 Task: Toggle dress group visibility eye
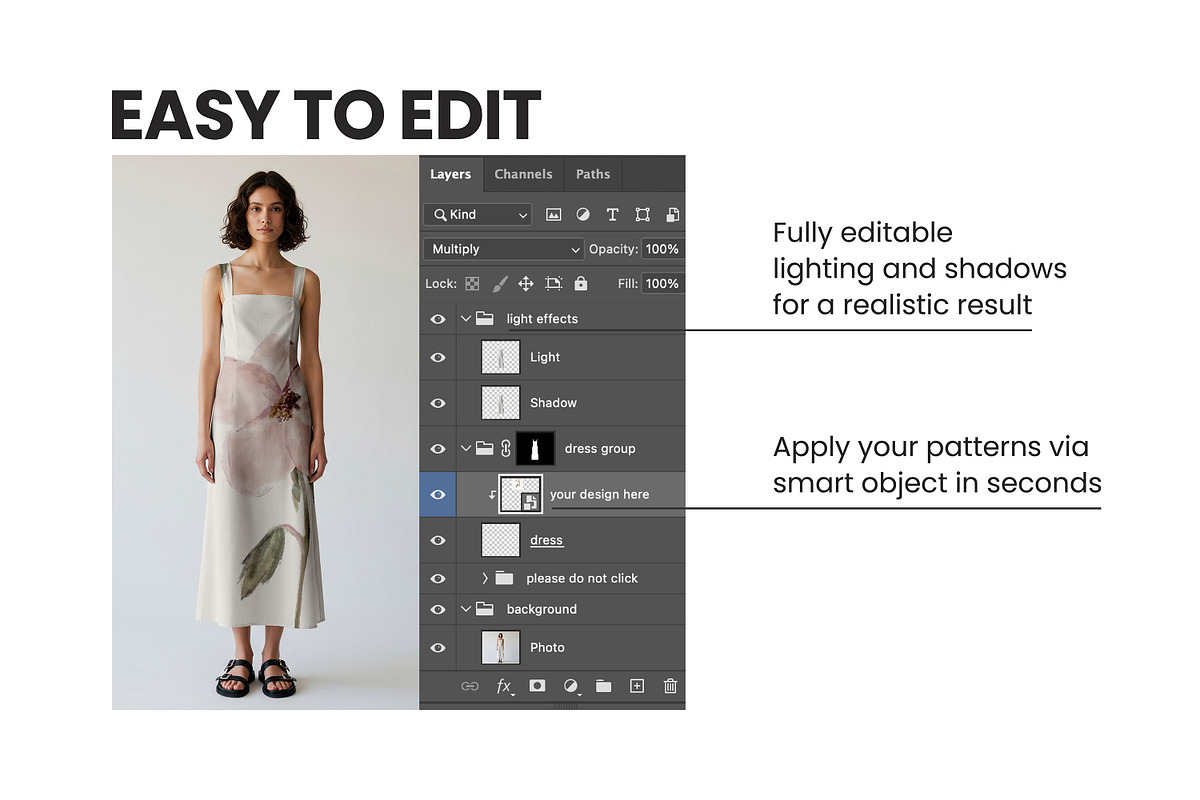click(438, 448)
